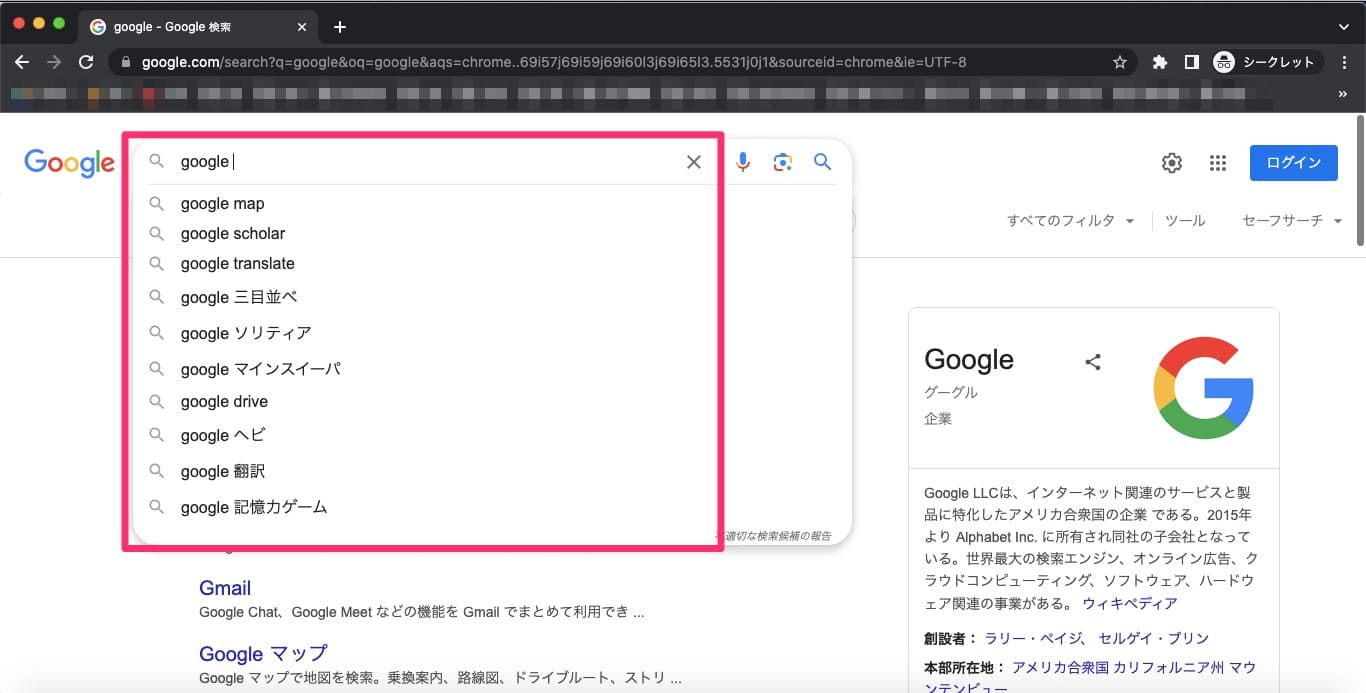Go back with the browser back arrow
This screenshot has height=693, width=1366.
click(22, 62)
